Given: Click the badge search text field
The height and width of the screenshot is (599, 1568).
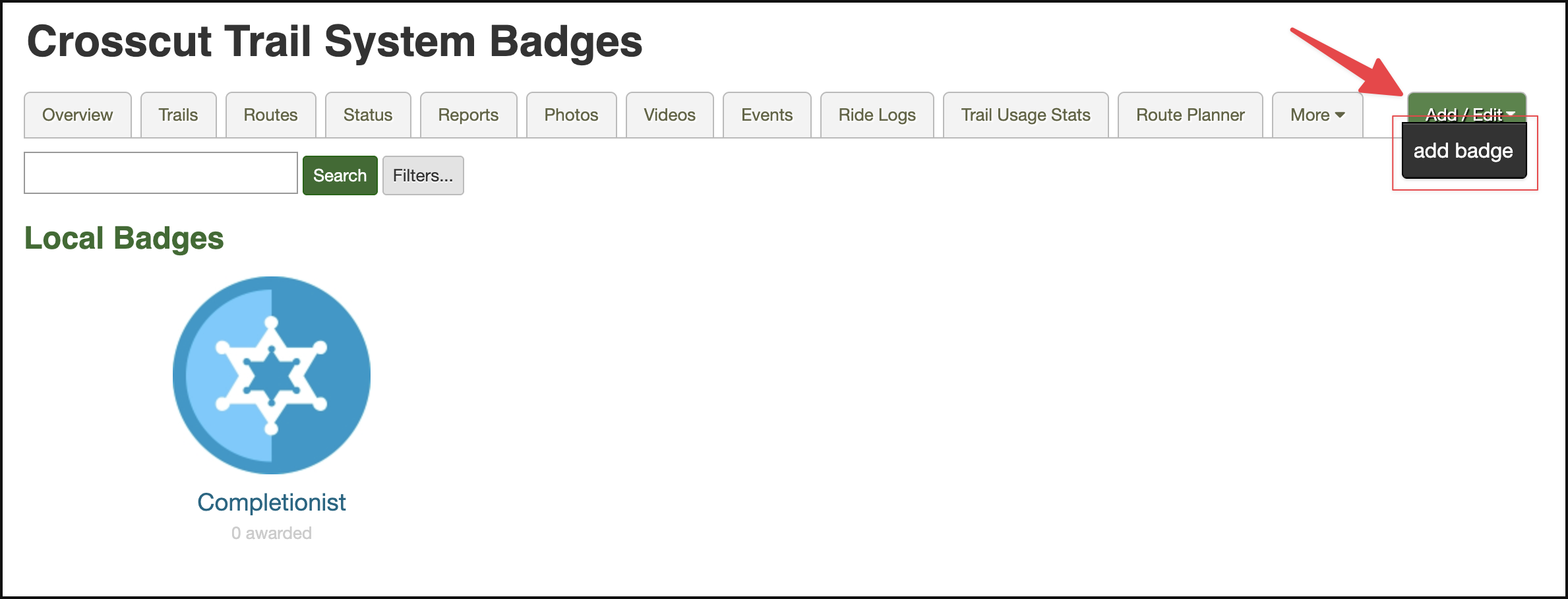Looking at the screenshot, I should 161,173.
